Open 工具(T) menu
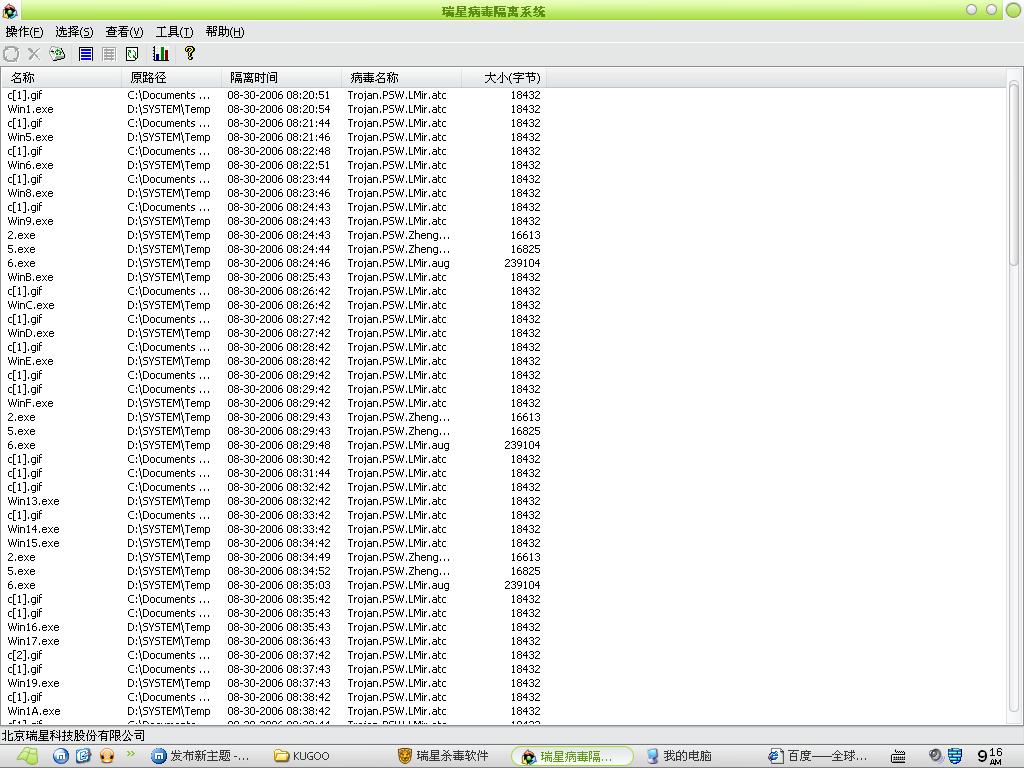Image resolution: width=1024 pixels, height=768 pixels. click(174, 31)
